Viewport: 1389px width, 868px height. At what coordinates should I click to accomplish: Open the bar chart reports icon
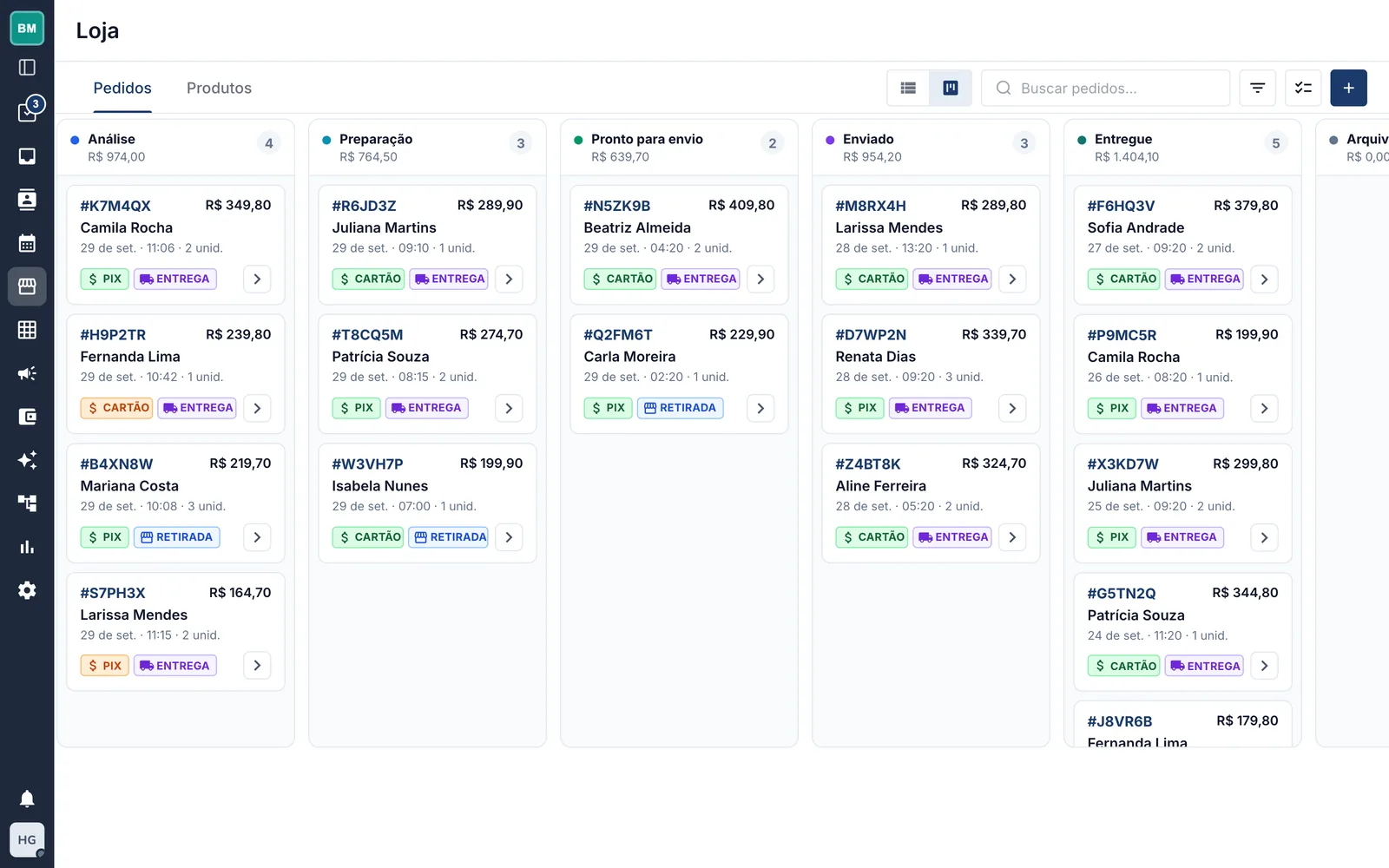(x=27, y=547)
